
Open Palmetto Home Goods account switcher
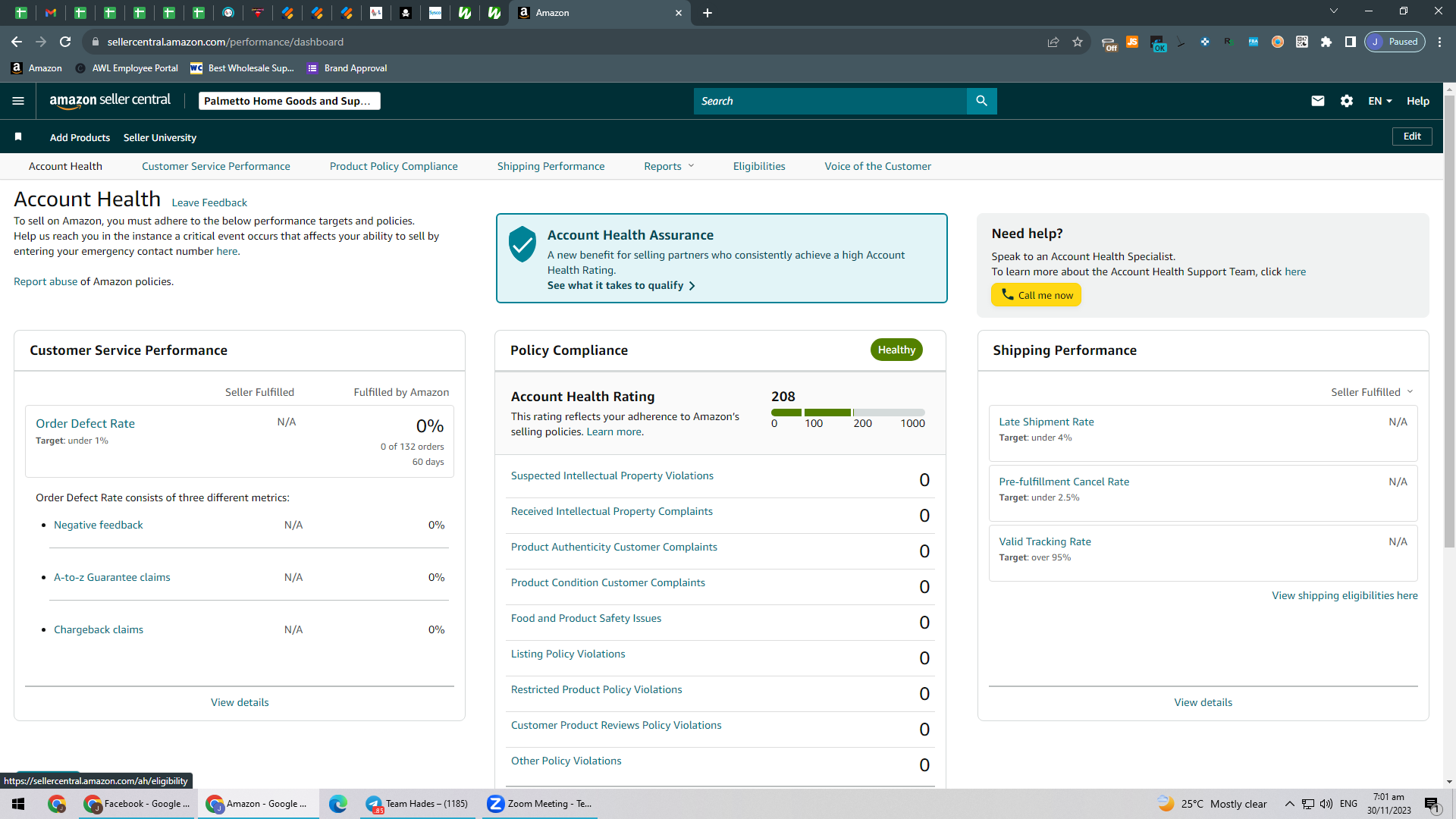289,101
